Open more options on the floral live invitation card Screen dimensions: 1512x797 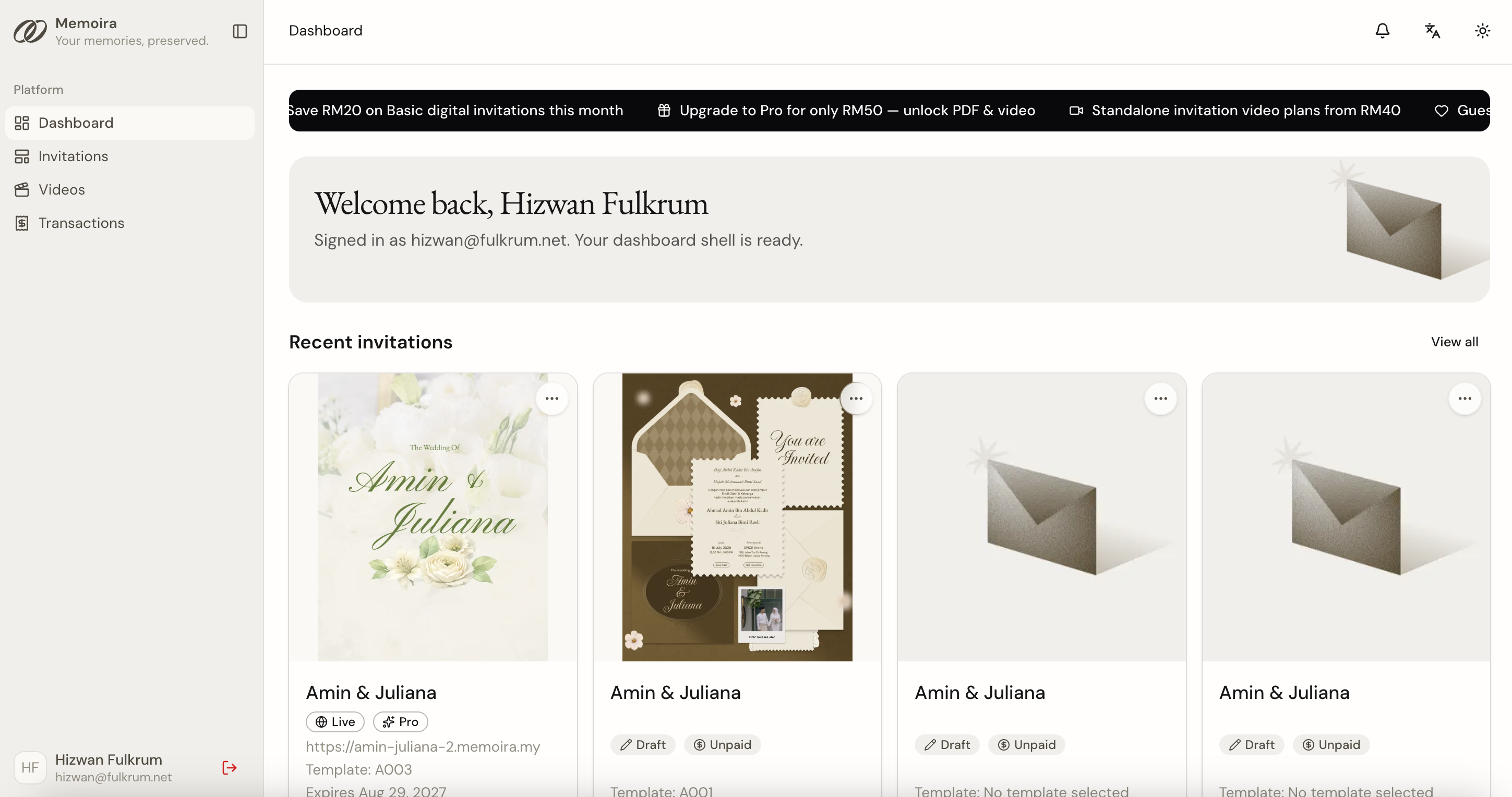[552, 399]
